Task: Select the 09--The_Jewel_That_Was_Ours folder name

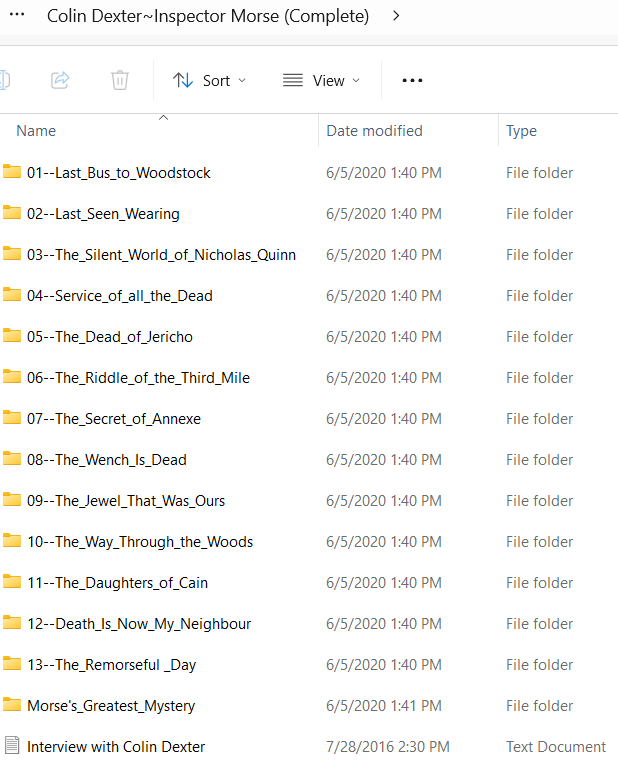Action: pos(126,501)
